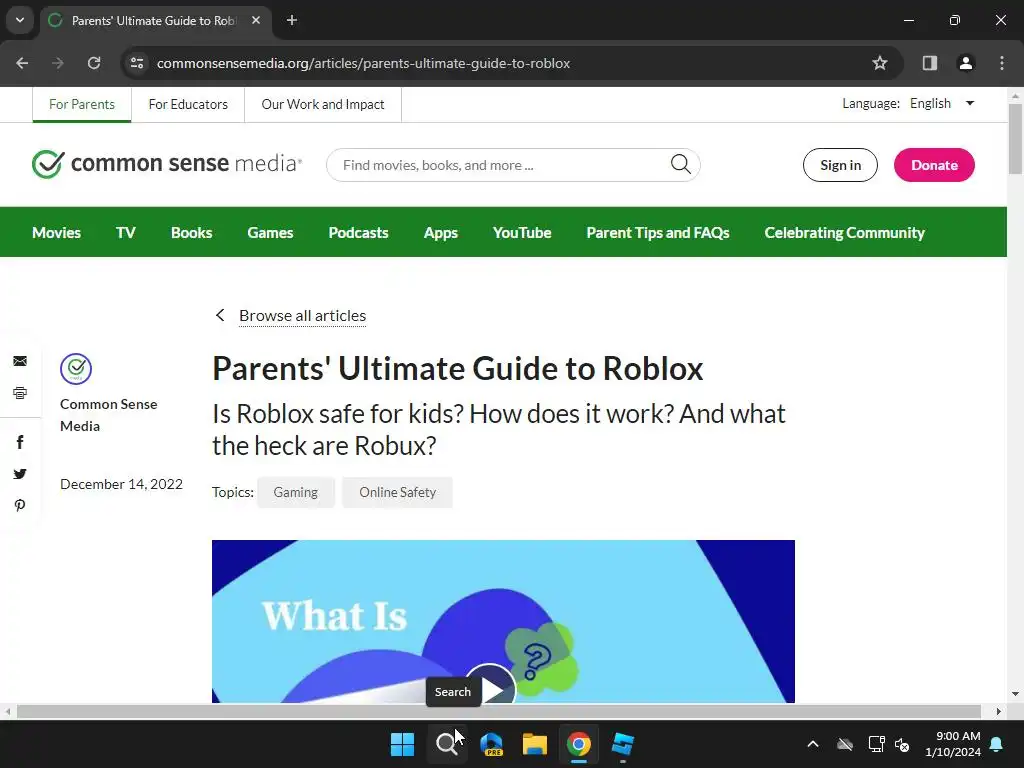Click the display/network tray icon

coord(876,744)
